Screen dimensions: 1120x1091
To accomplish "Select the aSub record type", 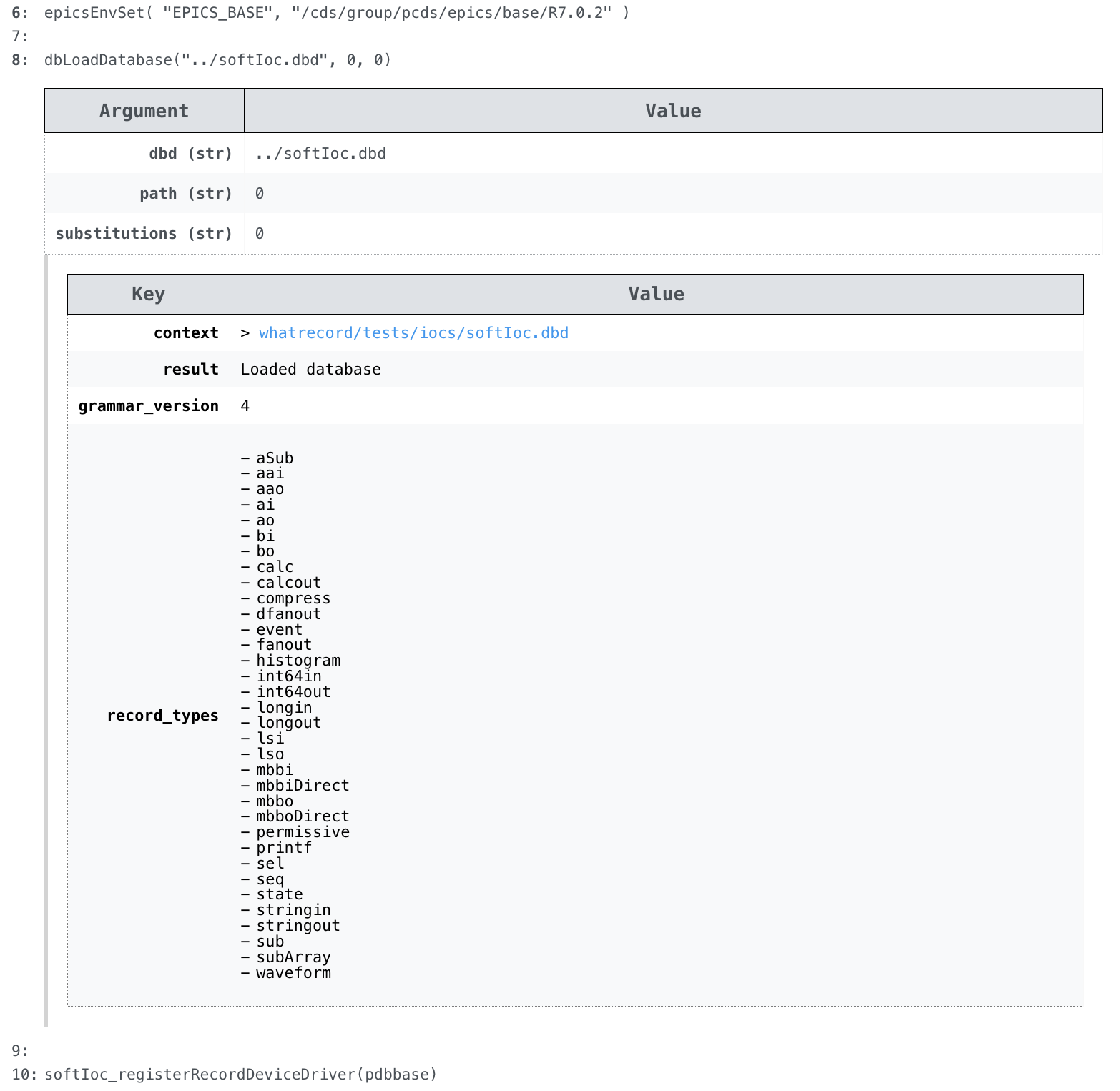I will coord(273,458).
